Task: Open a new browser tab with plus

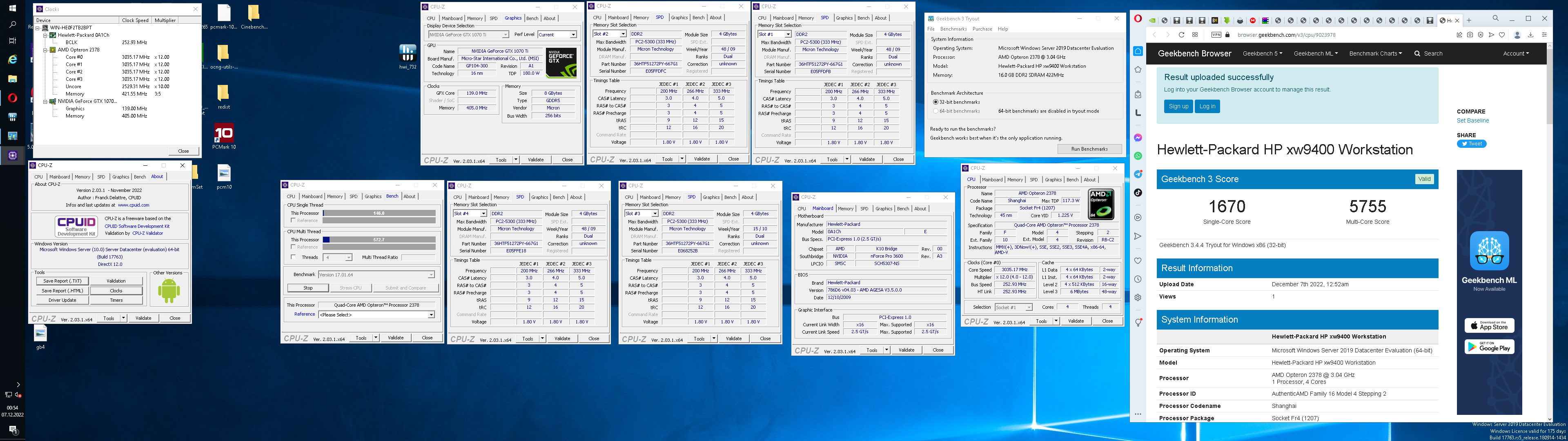Action: [1469, 20]
